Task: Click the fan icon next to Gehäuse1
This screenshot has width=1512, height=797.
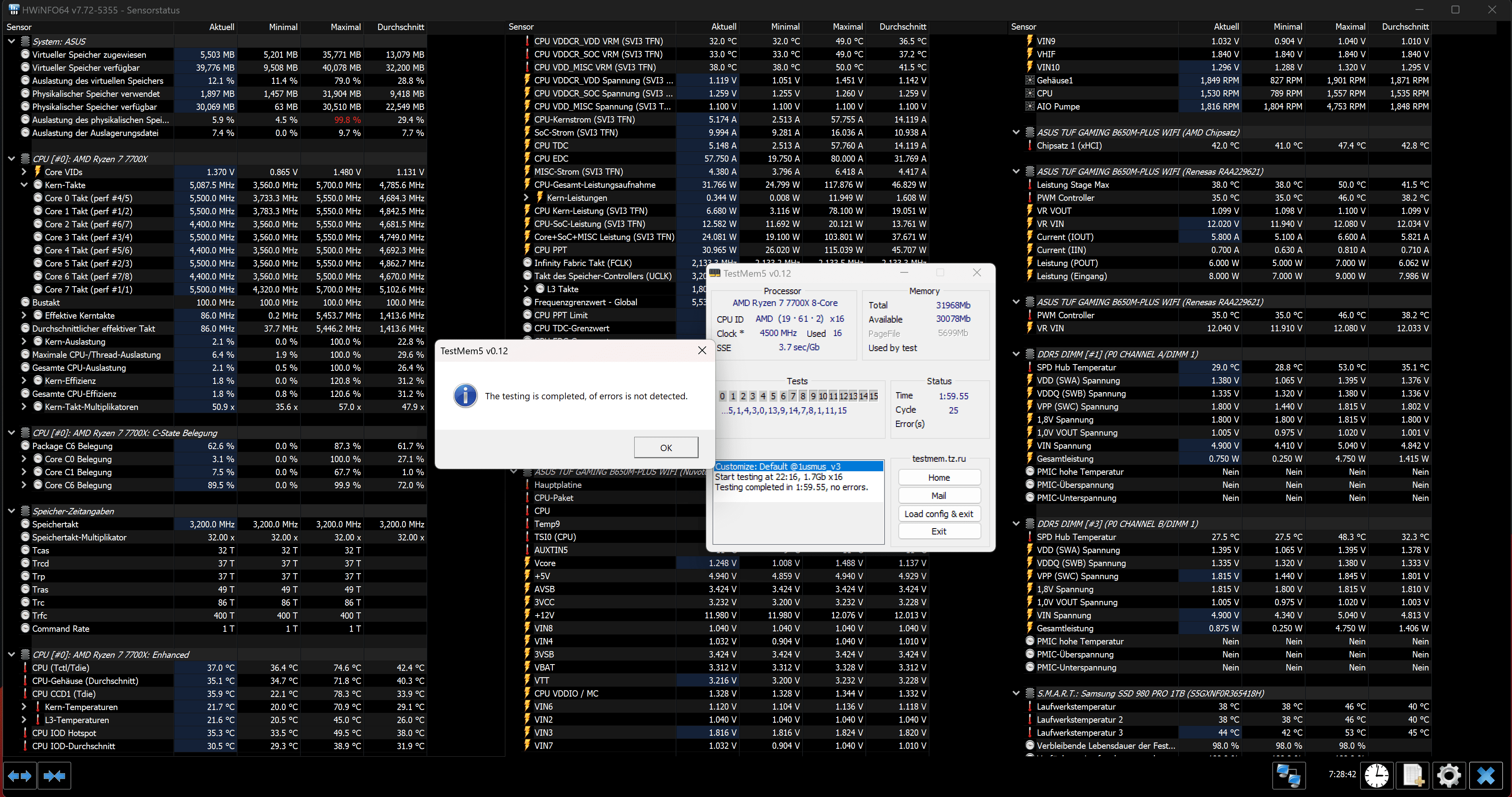Action: click(1030, 80)
